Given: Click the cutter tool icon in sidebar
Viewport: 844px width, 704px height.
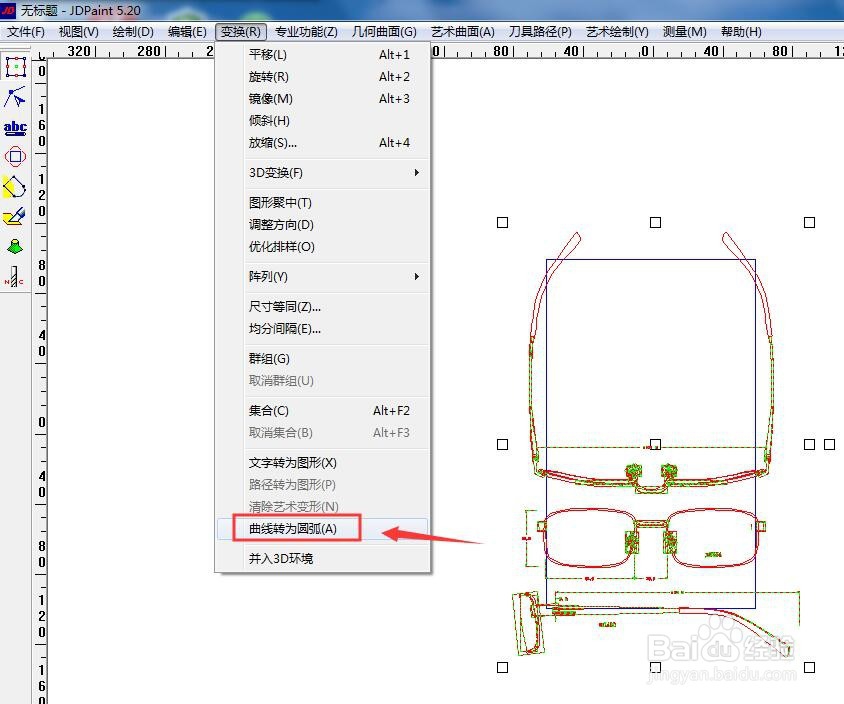Looking at the screenshot, I should (14, 275).
